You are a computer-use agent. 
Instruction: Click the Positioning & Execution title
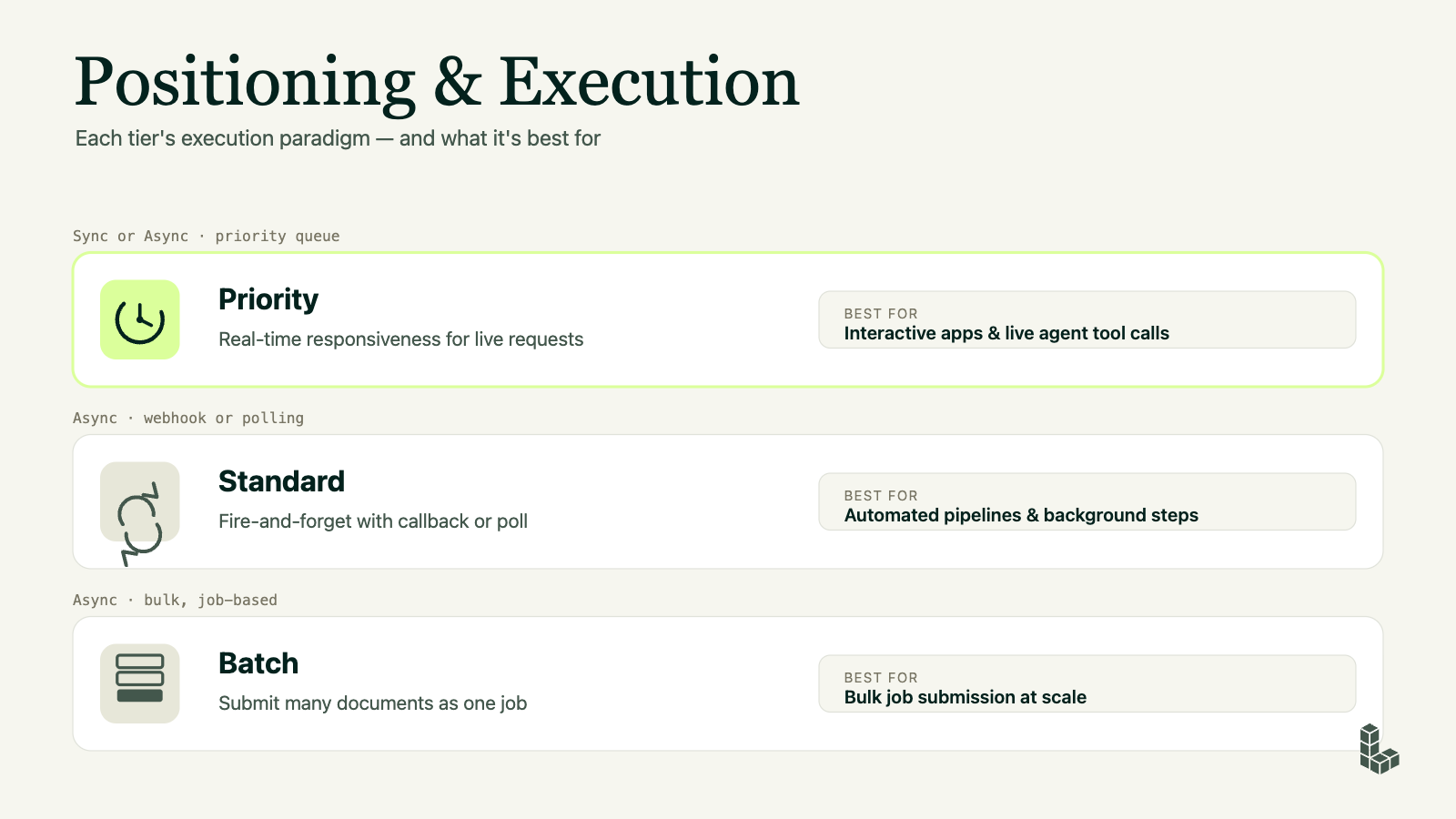437,82
